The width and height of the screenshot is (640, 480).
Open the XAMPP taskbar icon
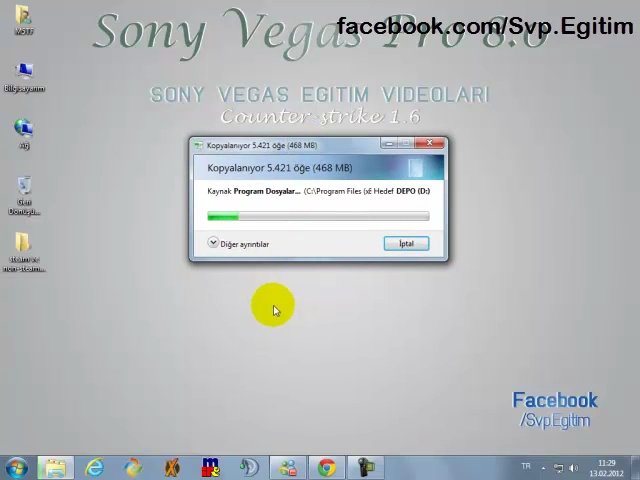pos(172,468)
